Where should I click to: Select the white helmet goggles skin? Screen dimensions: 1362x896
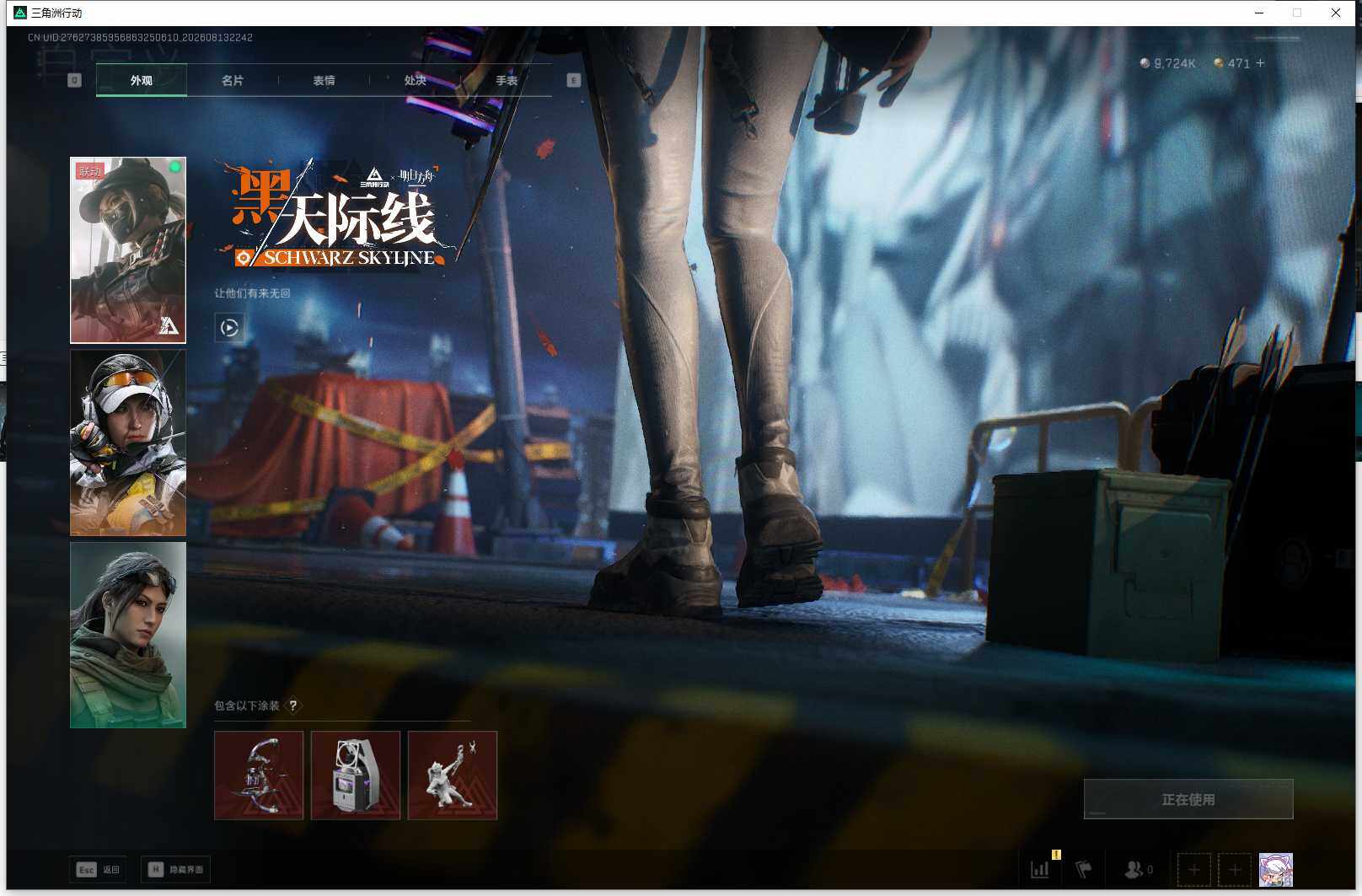(128, 443)
